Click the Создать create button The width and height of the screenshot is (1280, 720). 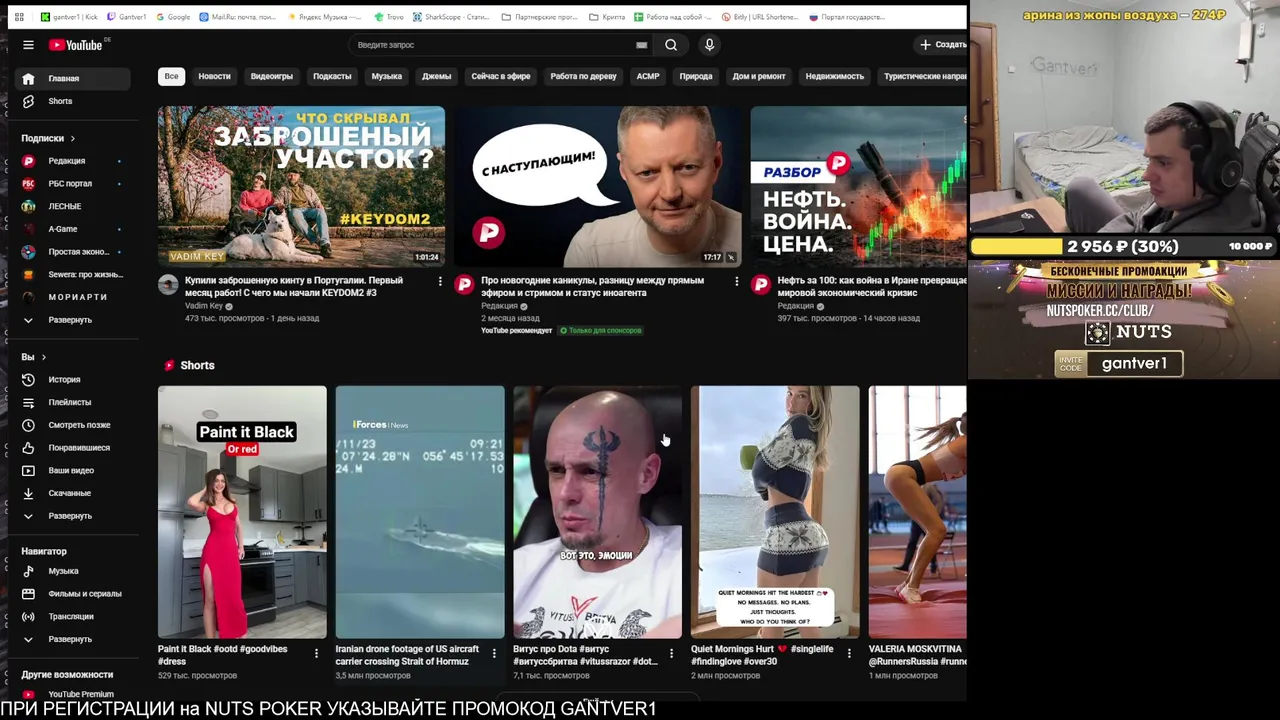[943, 45]
